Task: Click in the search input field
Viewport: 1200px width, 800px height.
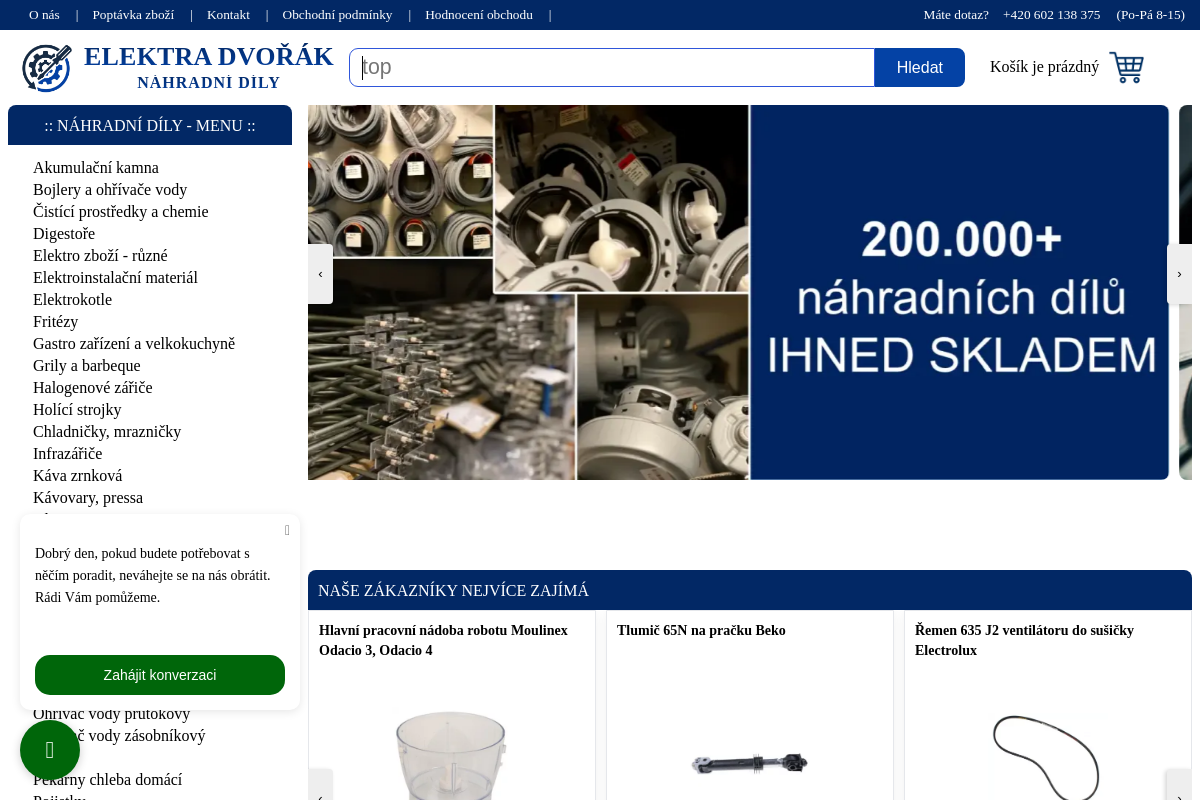Action: click(x=612, y=67)
